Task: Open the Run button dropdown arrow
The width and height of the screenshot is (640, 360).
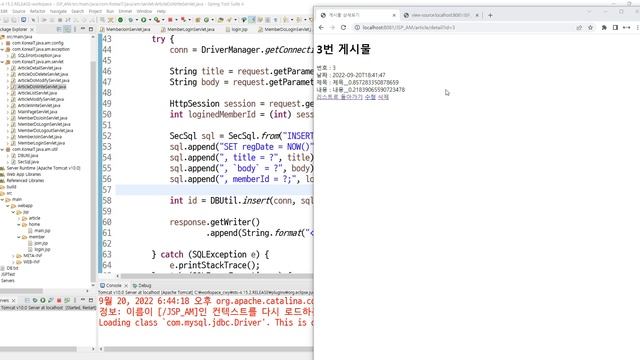Action: (x=149, y=20)
